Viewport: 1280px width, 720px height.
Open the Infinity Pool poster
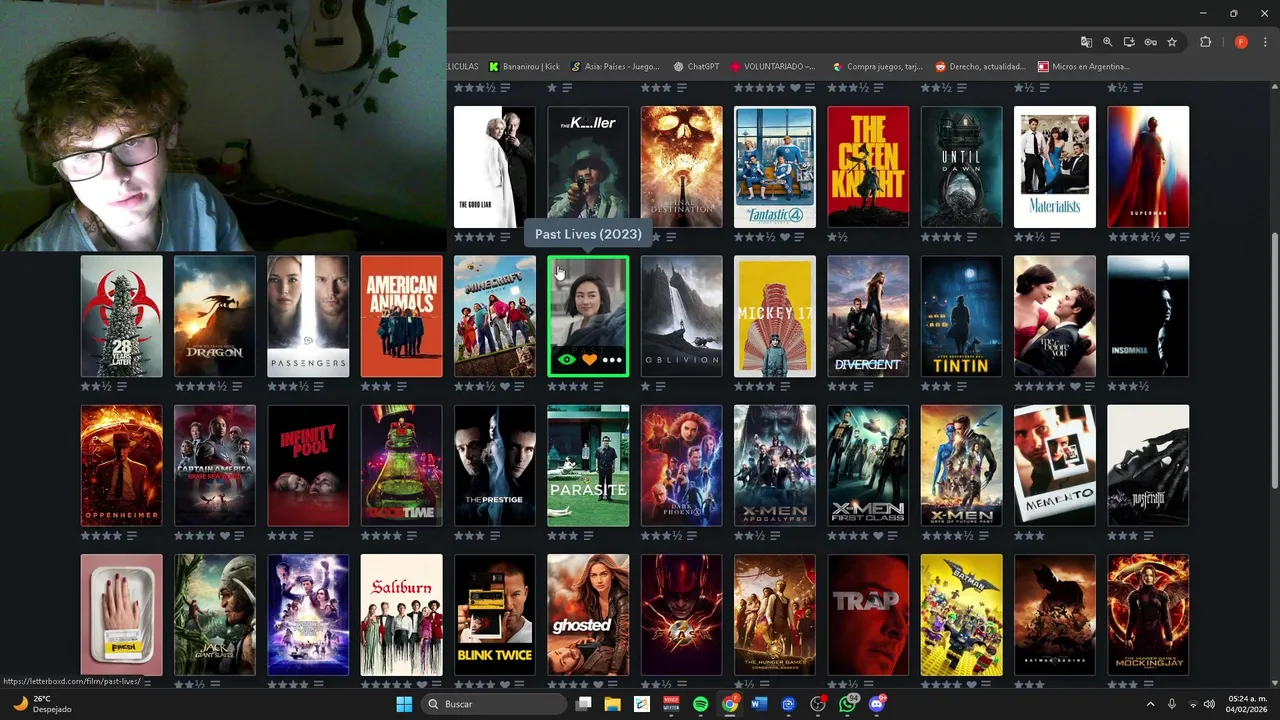click(308, 465)
